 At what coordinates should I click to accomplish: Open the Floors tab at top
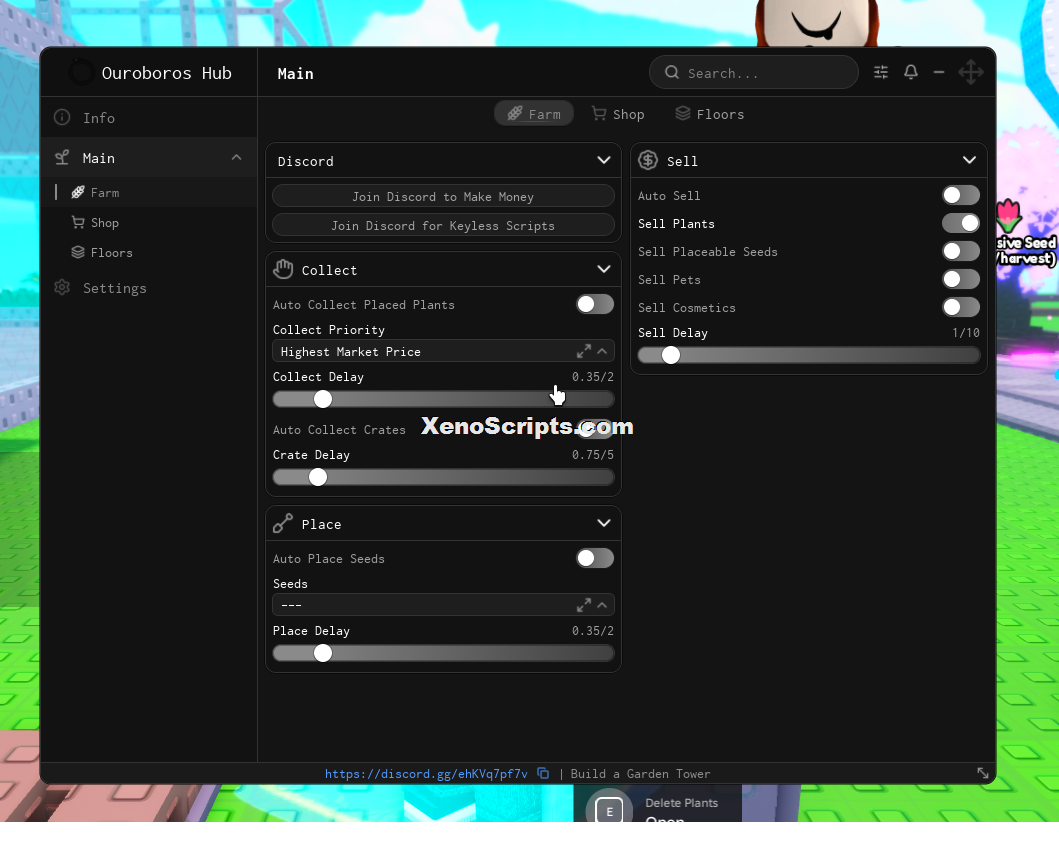710,114
